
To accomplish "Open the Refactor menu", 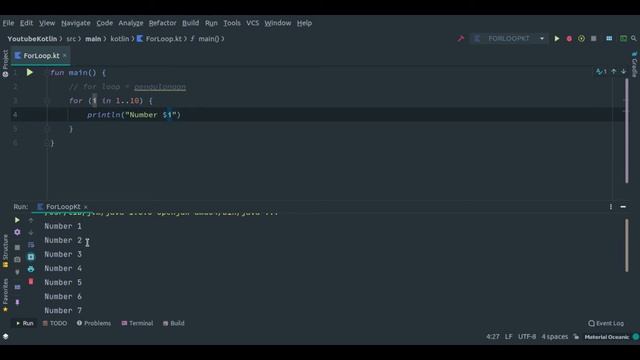I will click(x=162, y=23).
